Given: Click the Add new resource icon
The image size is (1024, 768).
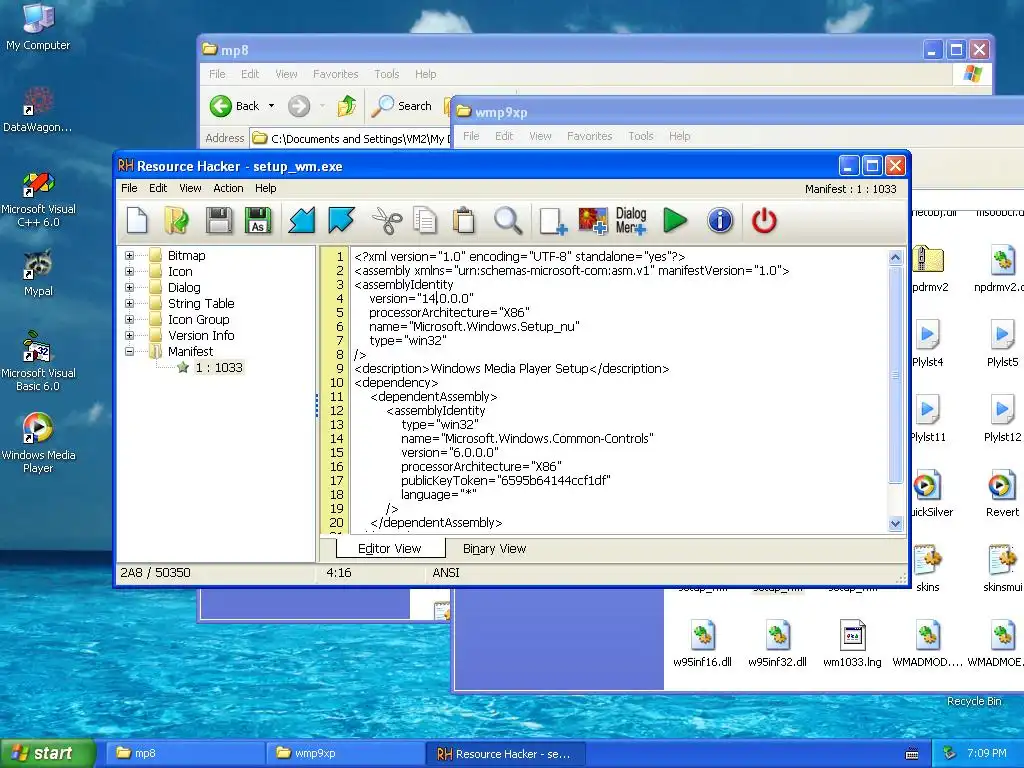Looking at the screenshot, I should pos(552,220).
